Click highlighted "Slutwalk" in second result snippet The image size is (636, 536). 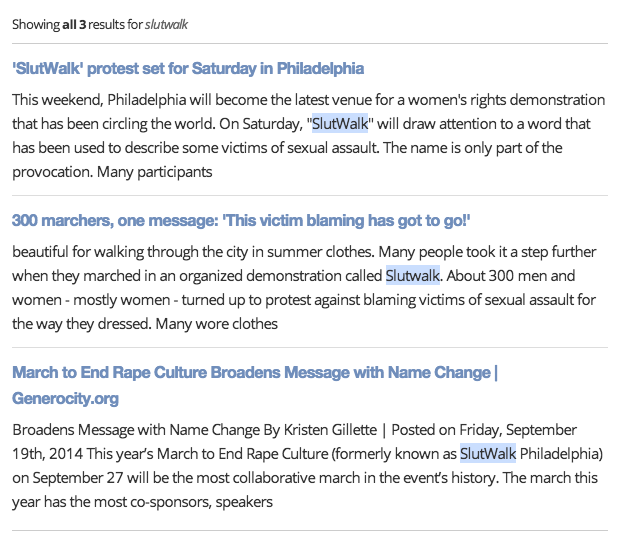click(x=414, y=275)
